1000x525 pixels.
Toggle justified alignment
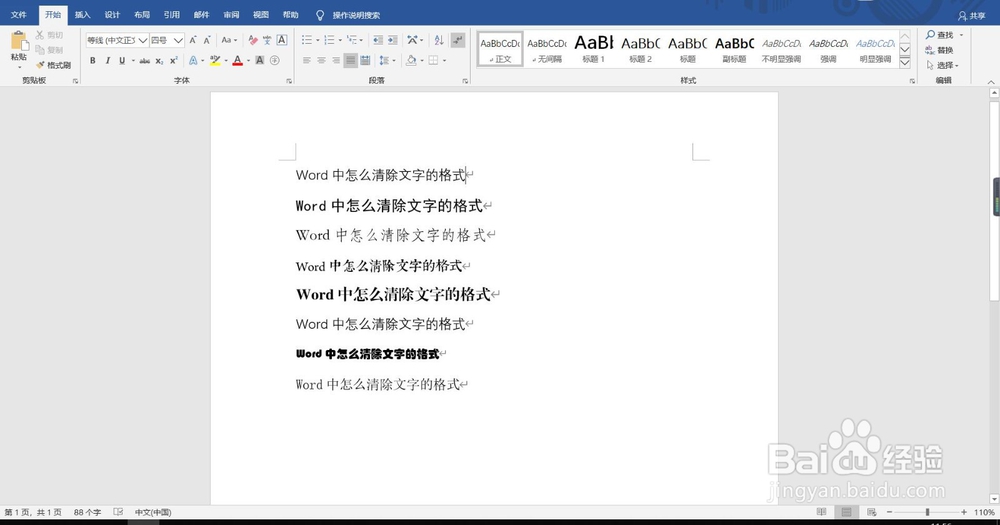(350, 61)
